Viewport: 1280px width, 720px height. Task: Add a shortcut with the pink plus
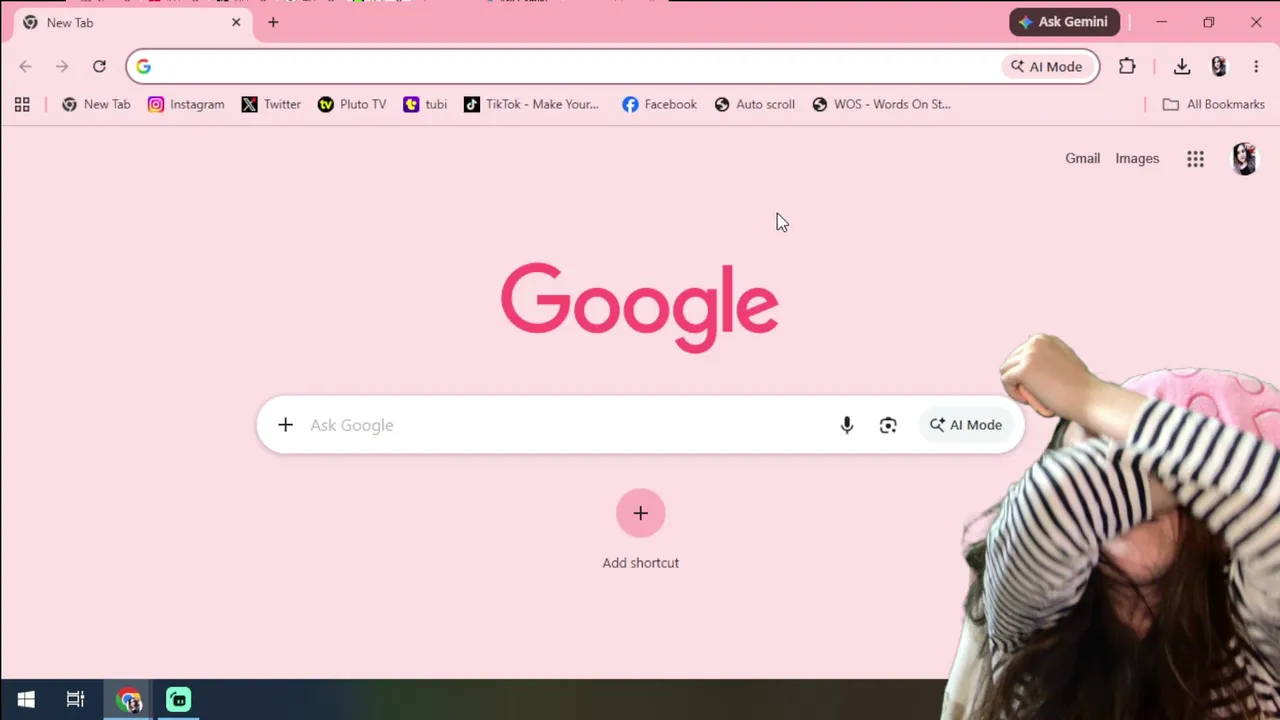point(641,513)
